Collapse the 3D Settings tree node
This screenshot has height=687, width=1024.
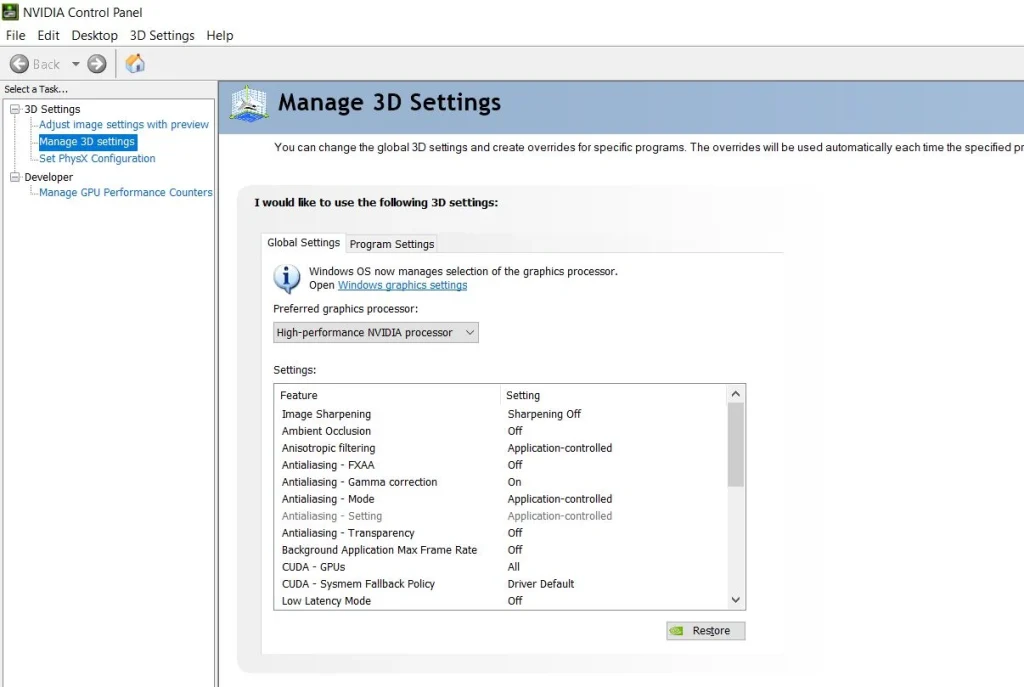pyautogui.click(x=15, y=109)
